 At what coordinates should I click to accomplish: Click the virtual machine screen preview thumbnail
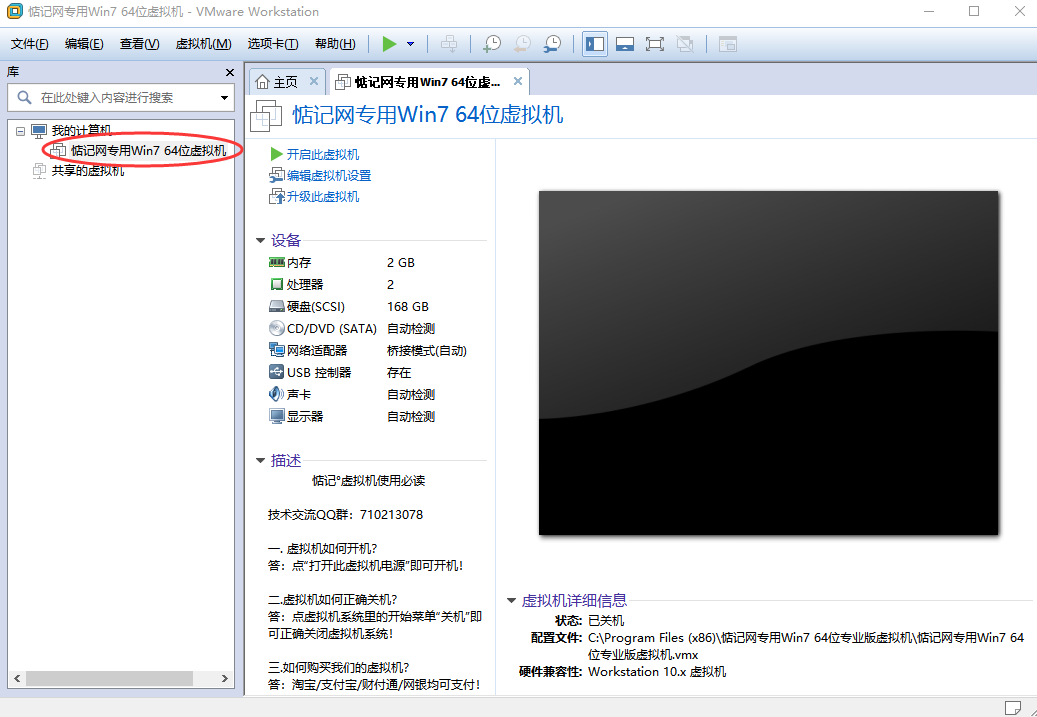click(768, 363)
